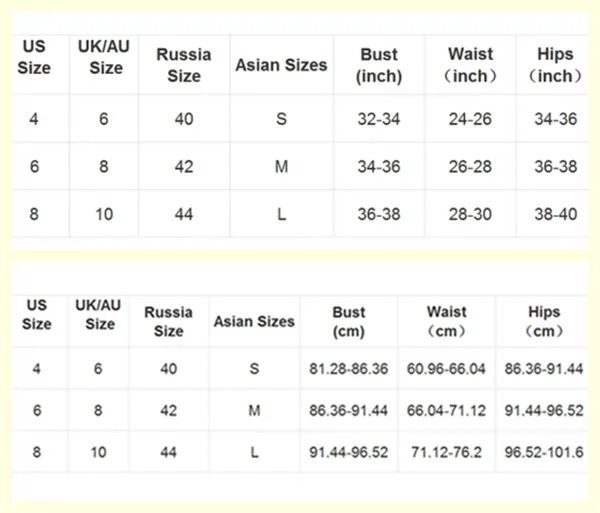Select the M size cell in inch table
The image size is (600, 513).
click(x=281, y=167)
